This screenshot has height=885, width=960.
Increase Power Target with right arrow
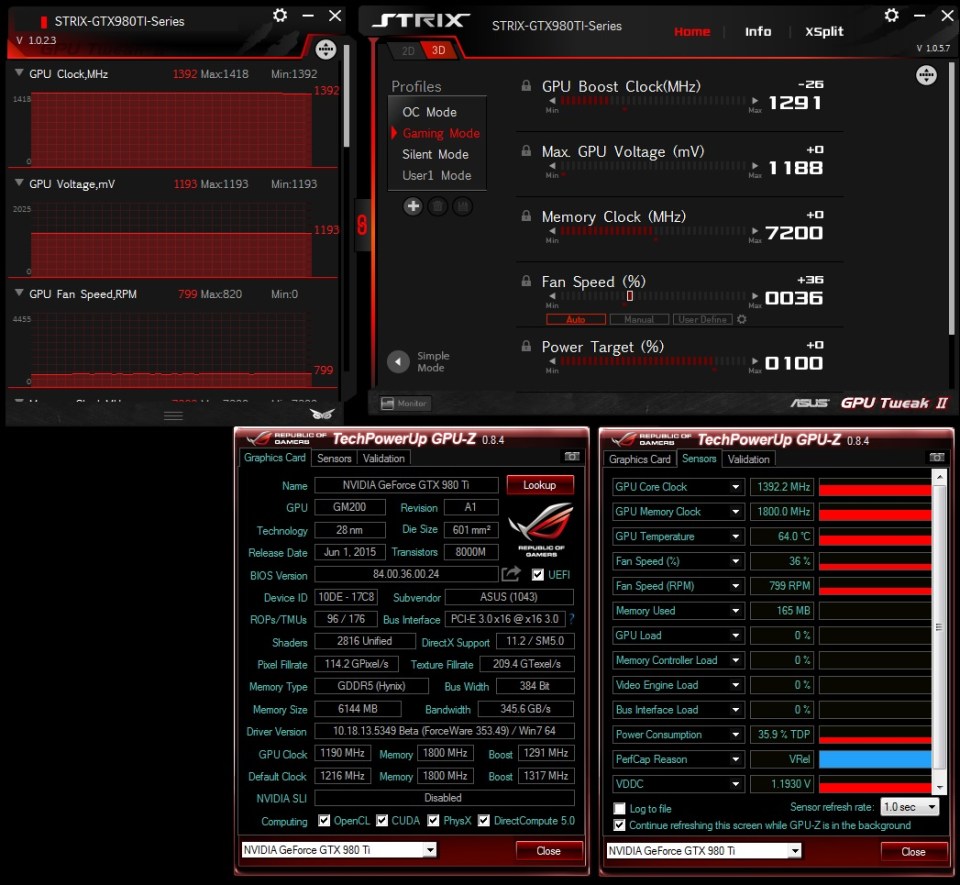(x=754, y=361)
